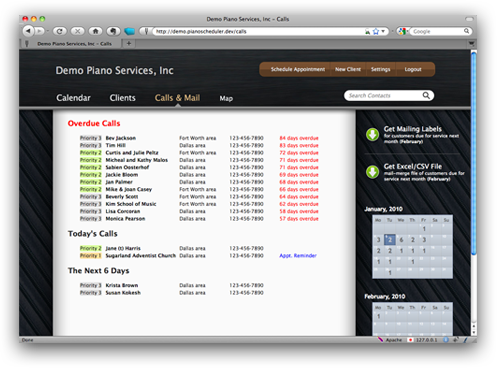This screenshot has width=497, height=368.
Task: Open the Calendar navigation tab
Action: click(x=73, y=98)
